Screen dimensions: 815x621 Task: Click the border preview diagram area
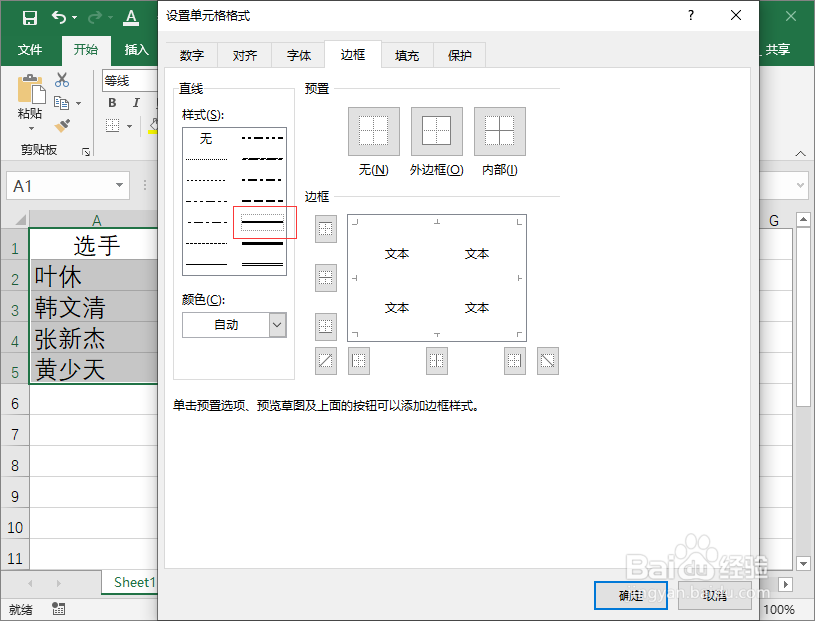coord(437,278)
